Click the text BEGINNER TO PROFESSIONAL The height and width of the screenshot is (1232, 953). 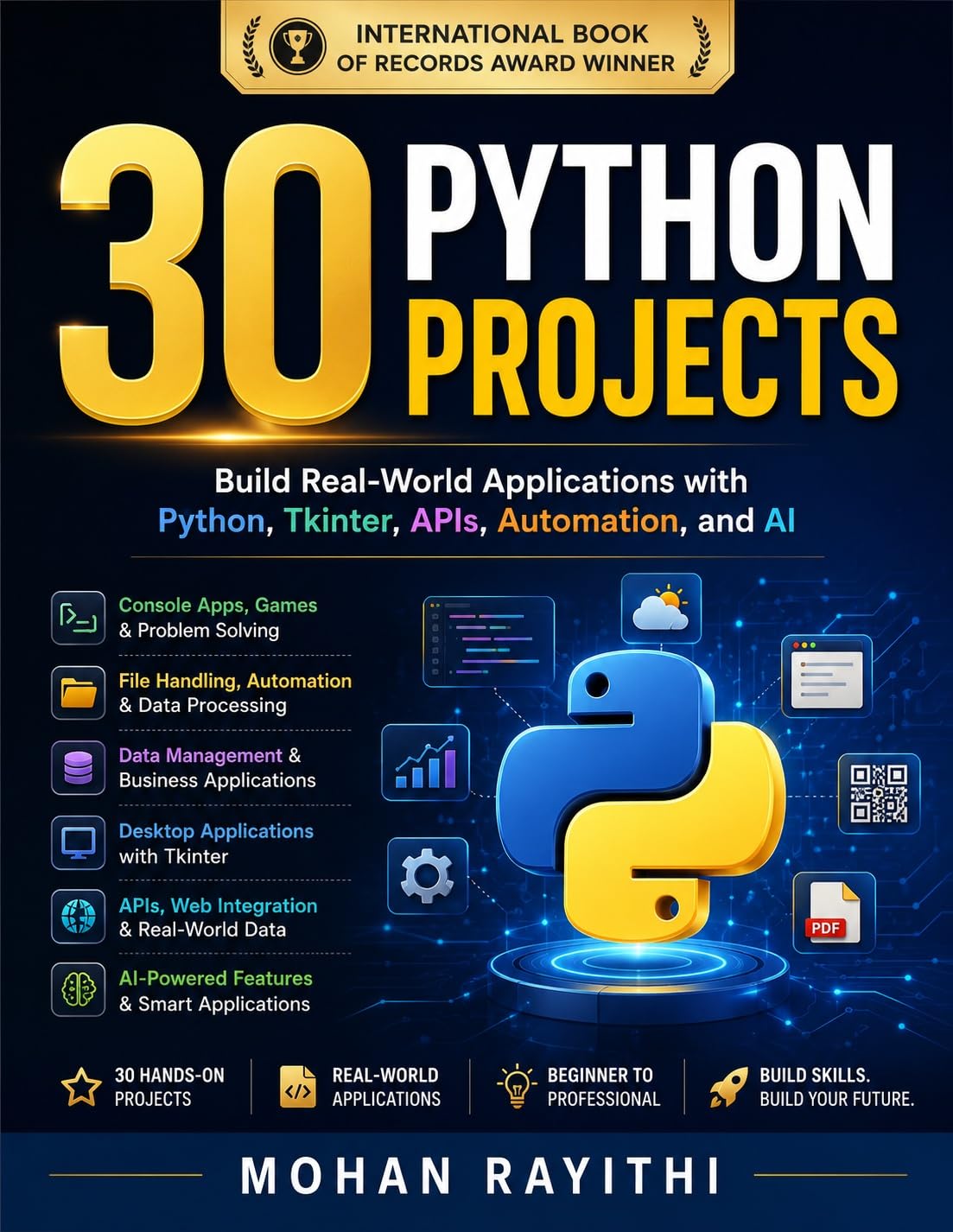[604, 1087]
